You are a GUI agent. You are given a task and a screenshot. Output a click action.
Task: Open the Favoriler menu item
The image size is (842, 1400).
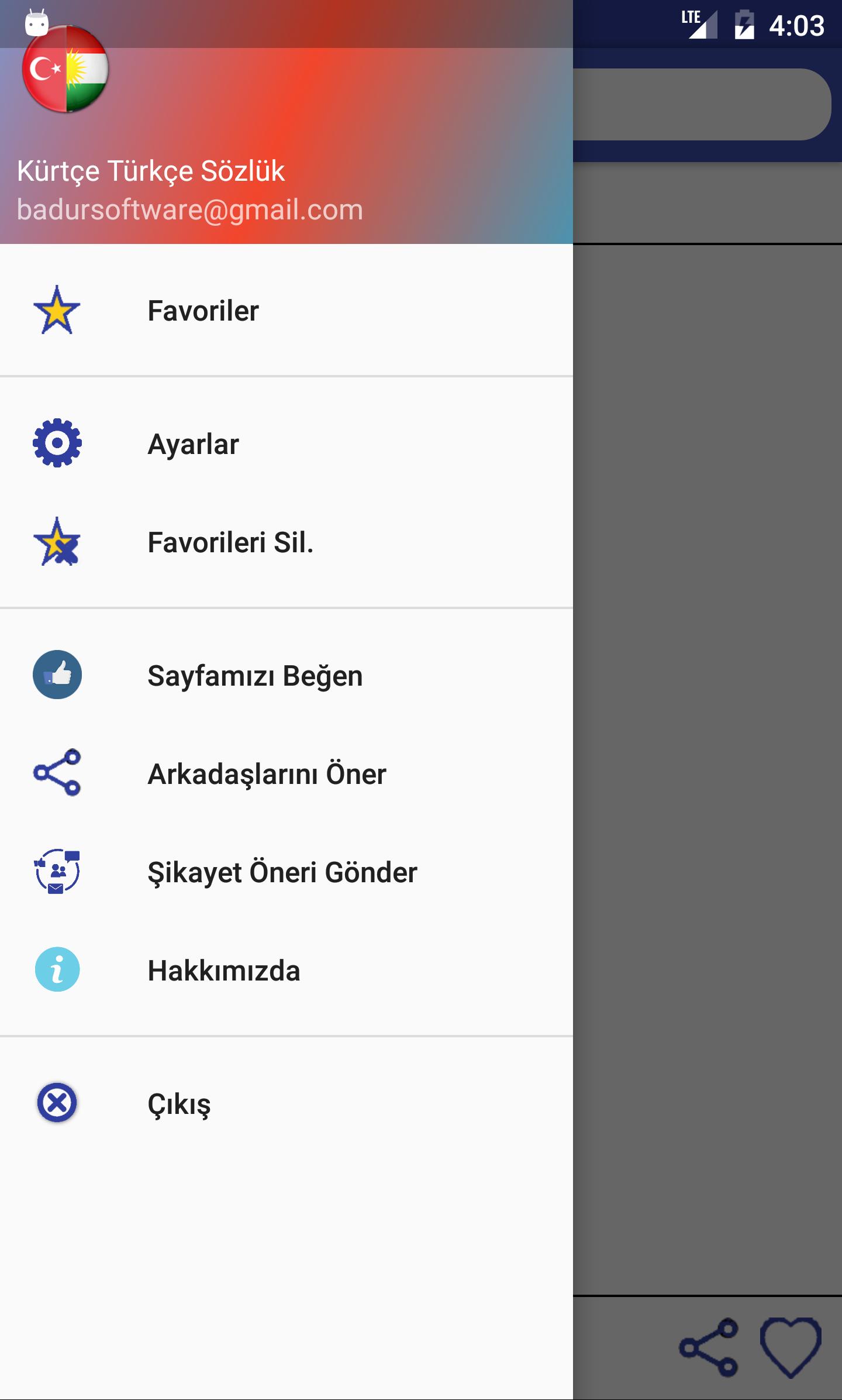tap(287, 310)
